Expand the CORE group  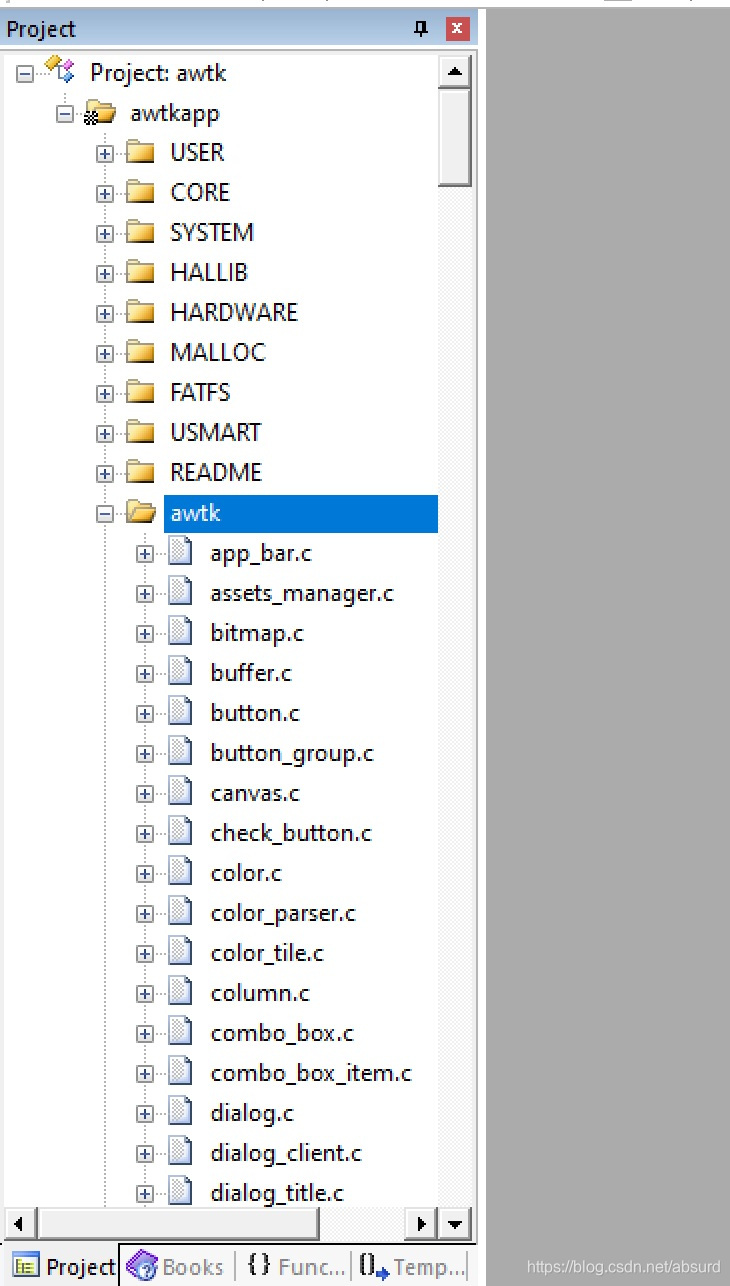point(105,193)
